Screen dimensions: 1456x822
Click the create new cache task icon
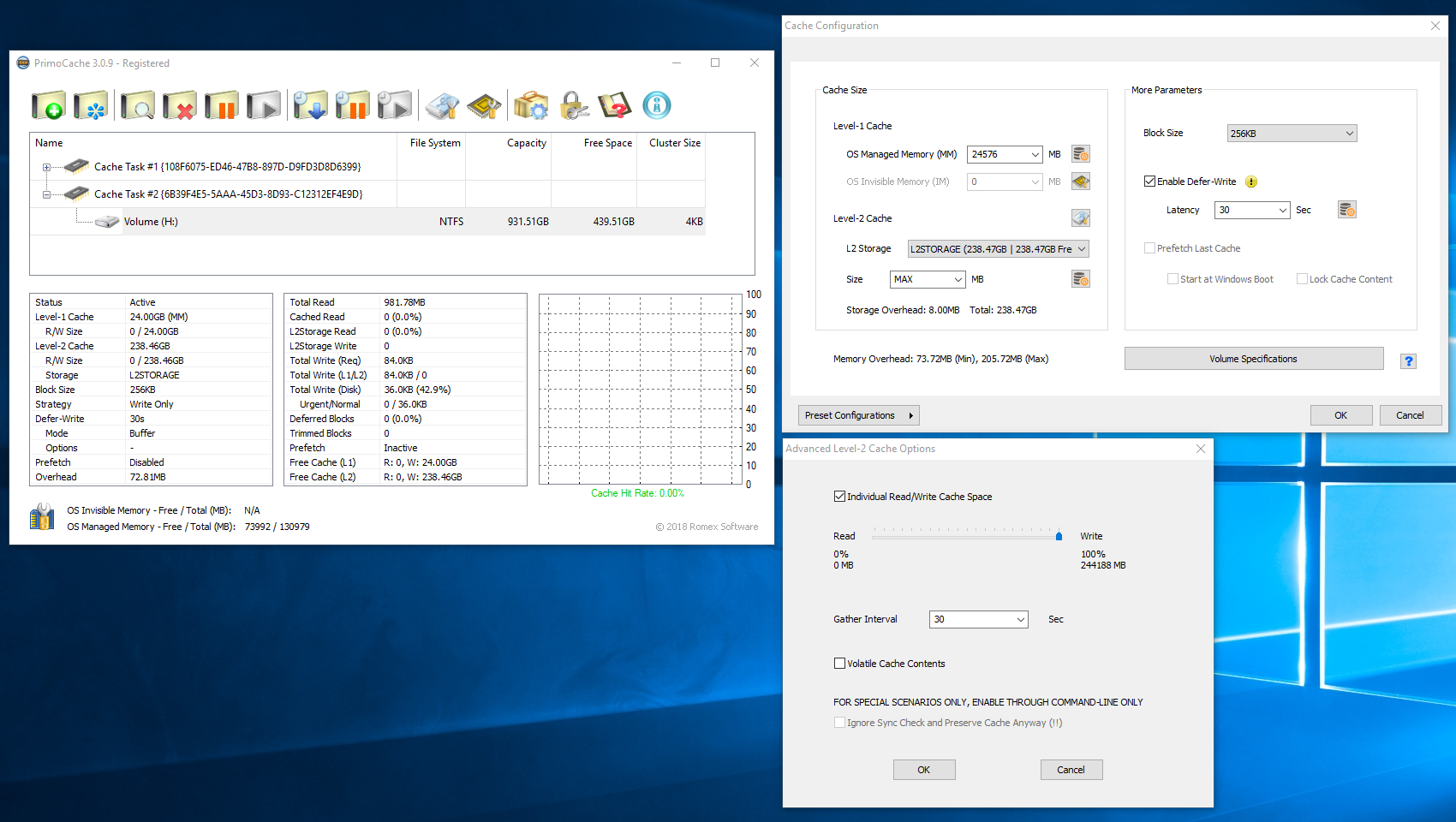click(49, 106)
